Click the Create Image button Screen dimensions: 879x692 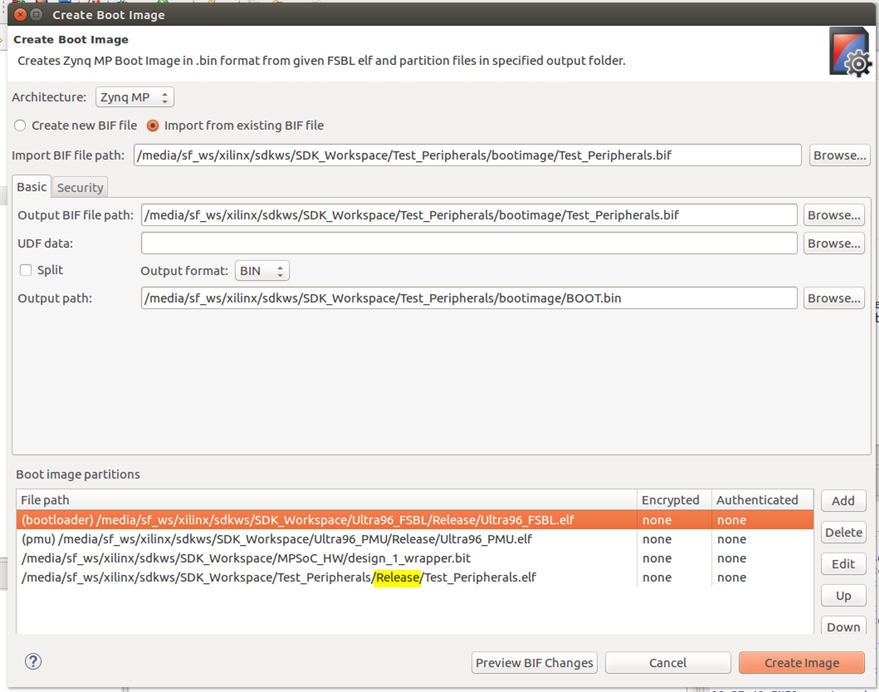click(x=802, y=663)
